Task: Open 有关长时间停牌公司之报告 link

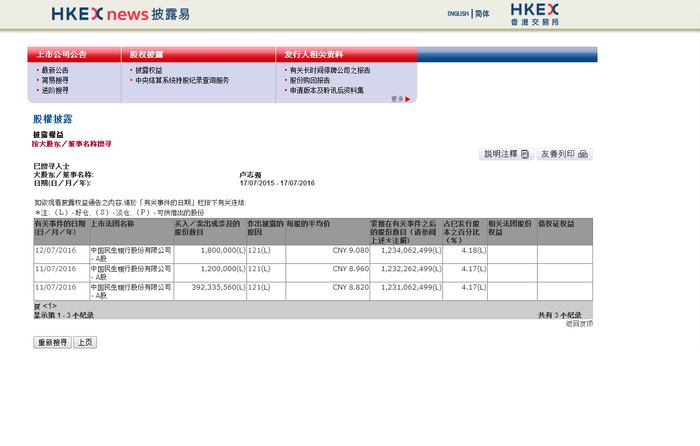Action: (x=330, y=70)
